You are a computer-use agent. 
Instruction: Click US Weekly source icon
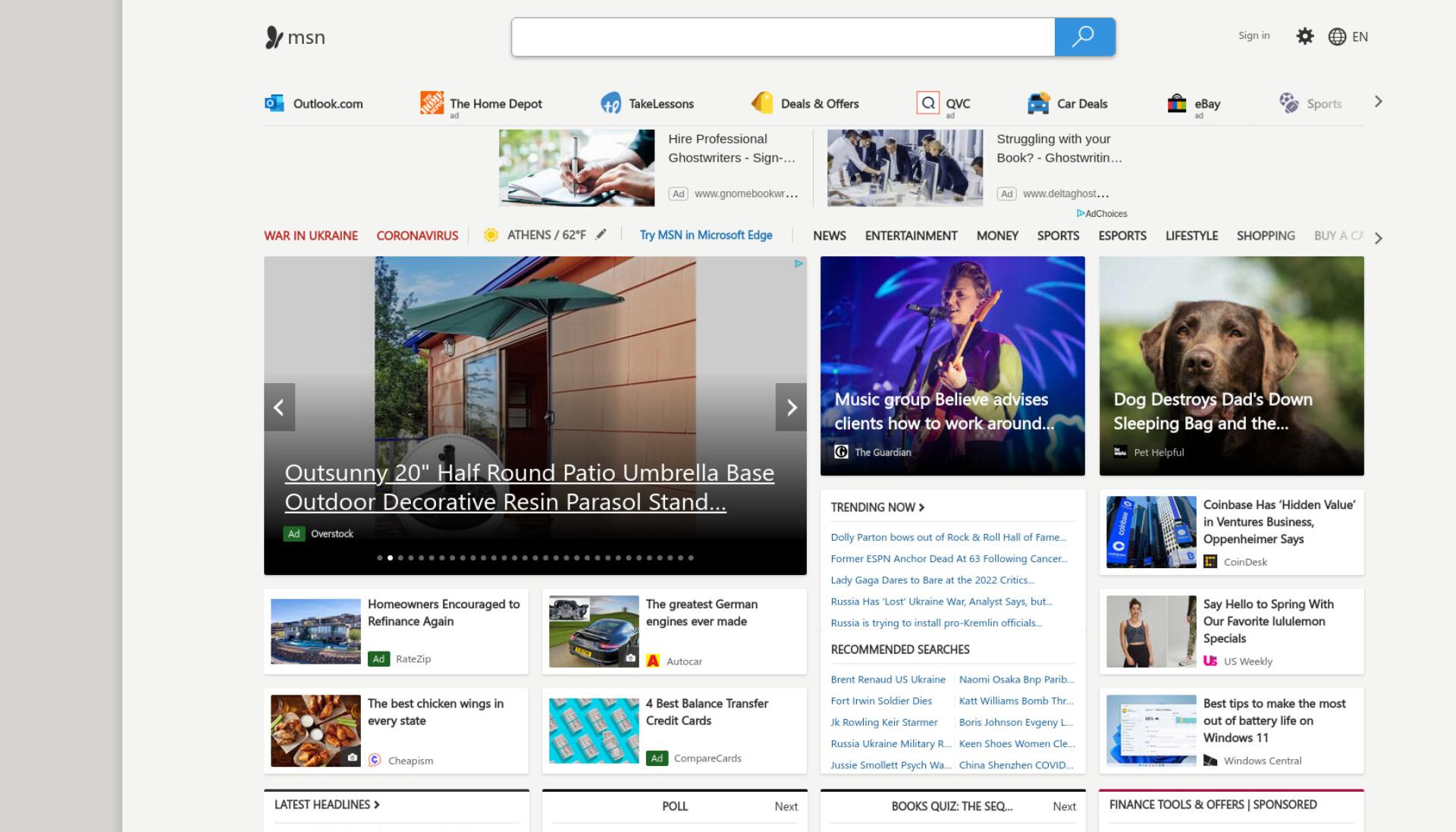(1210, 661)
